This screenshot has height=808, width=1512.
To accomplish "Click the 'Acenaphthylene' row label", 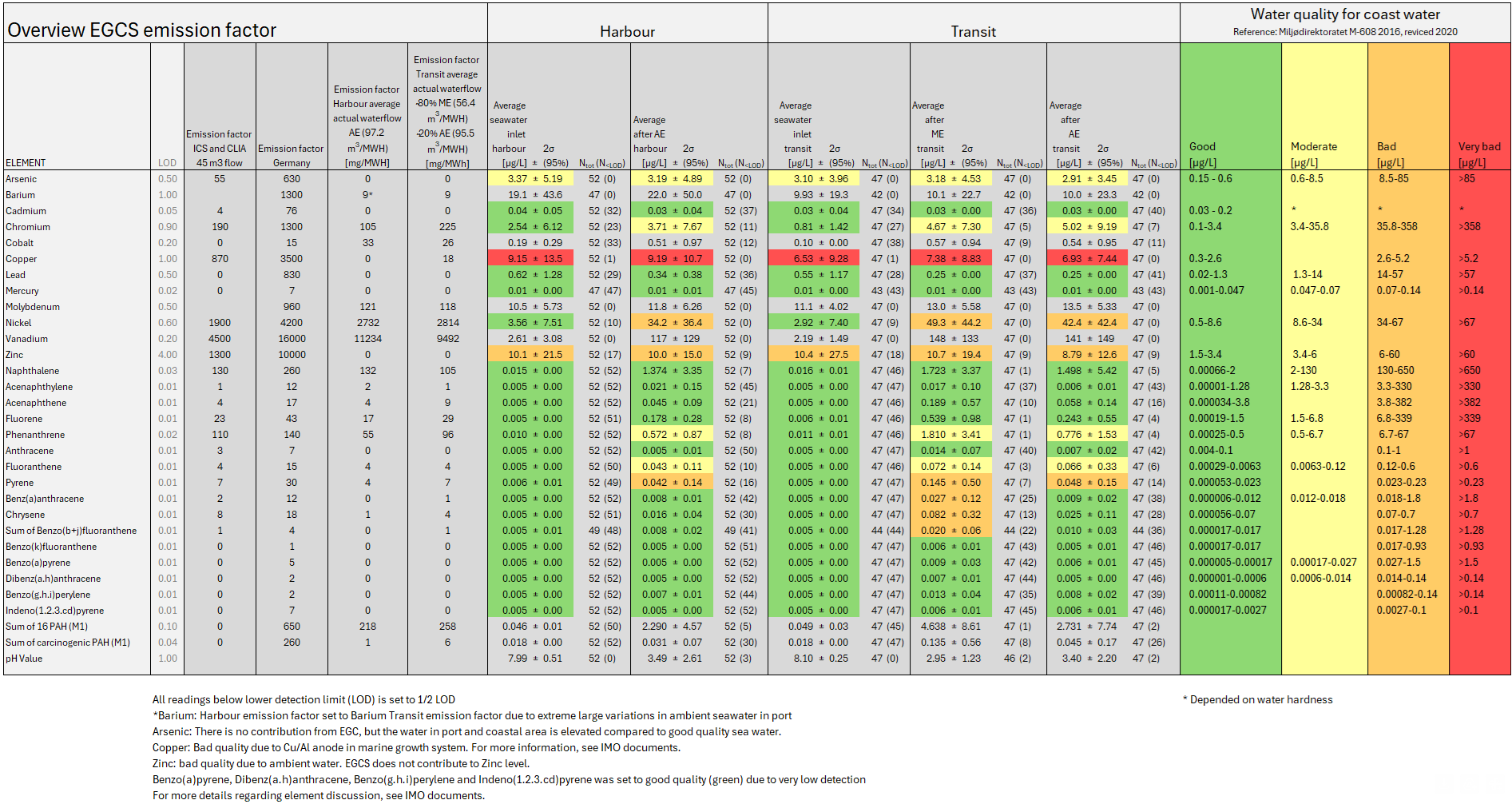I will 39,387.
